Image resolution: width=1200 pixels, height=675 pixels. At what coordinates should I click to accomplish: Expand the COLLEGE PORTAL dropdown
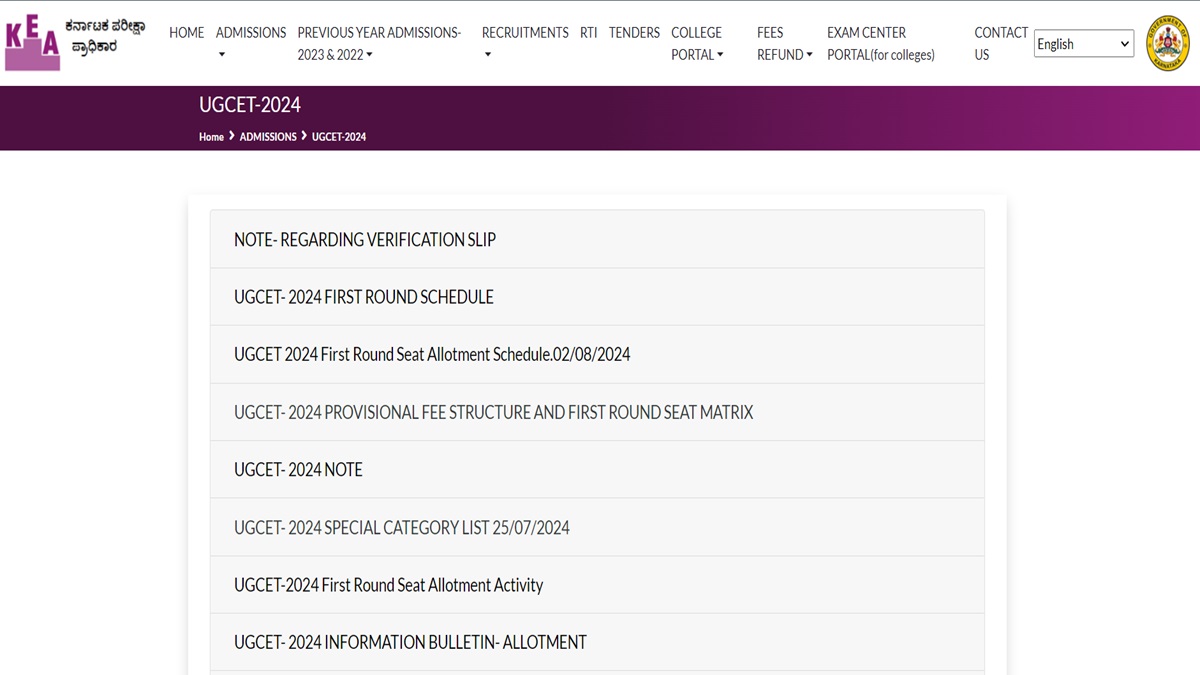click(x=697, y=43)
